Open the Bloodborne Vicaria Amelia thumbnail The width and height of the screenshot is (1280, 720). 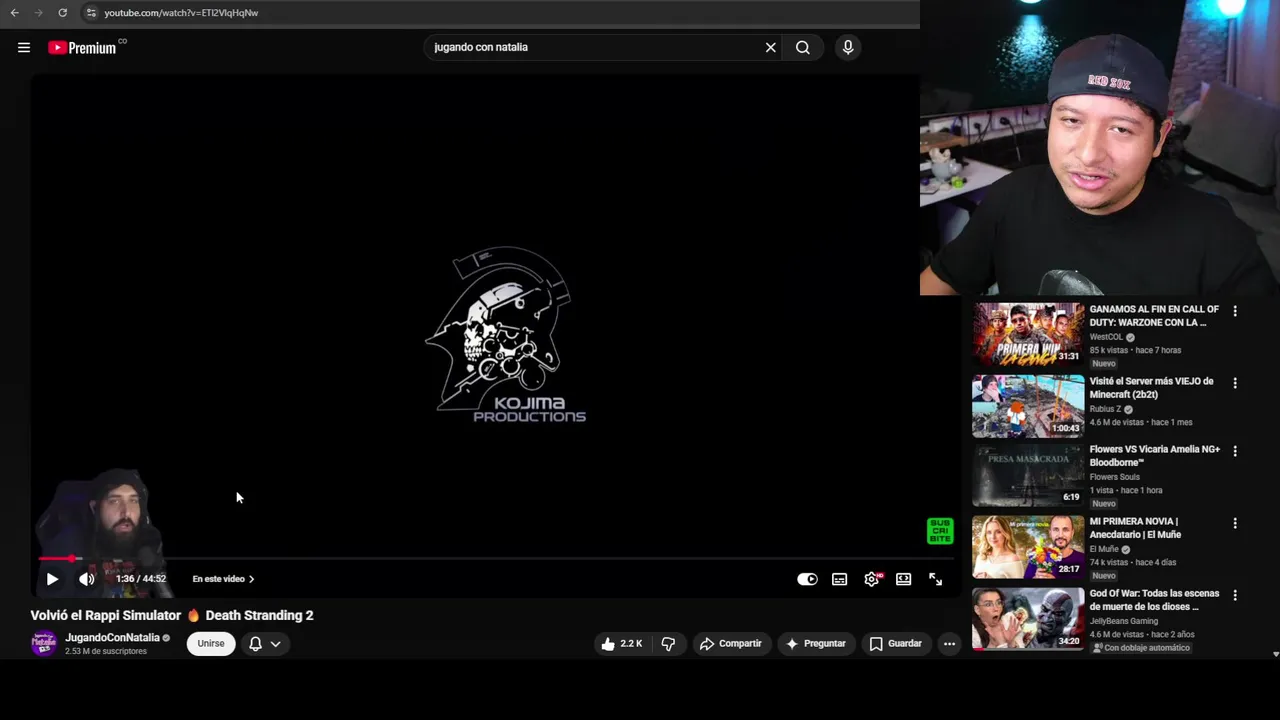point(1028,476)
